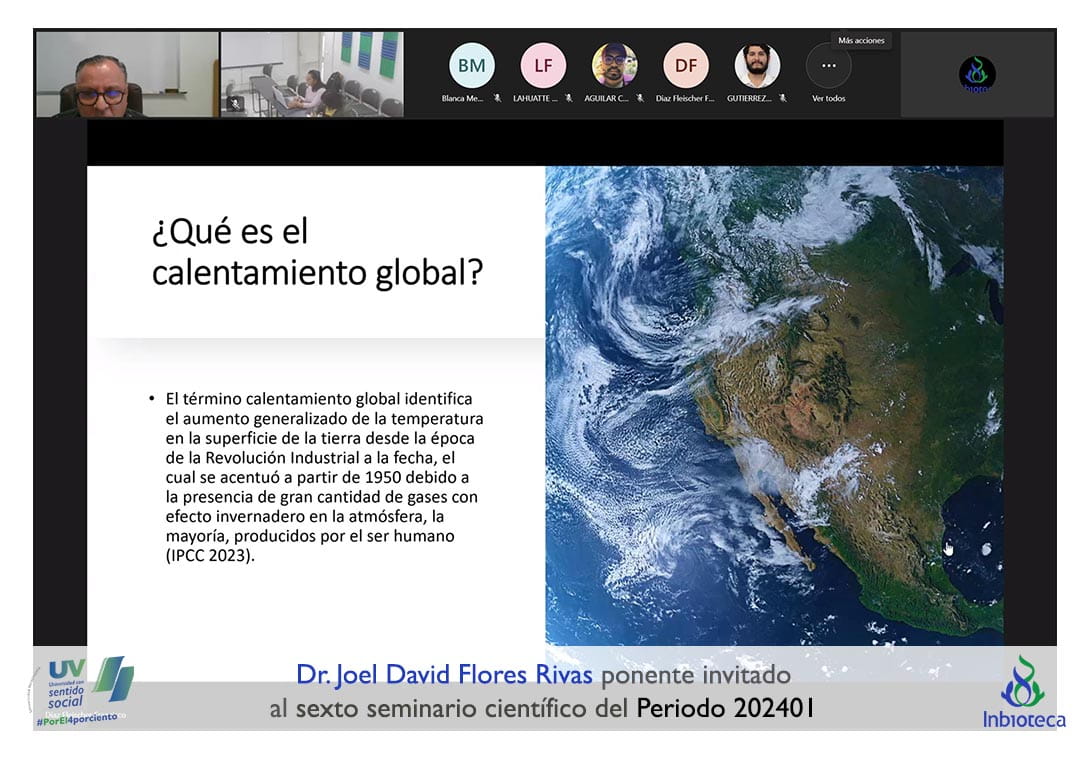Click Blanca's BM participant avatar
The height and width of the screenshot is (760, 1090).
click(471, 66)
